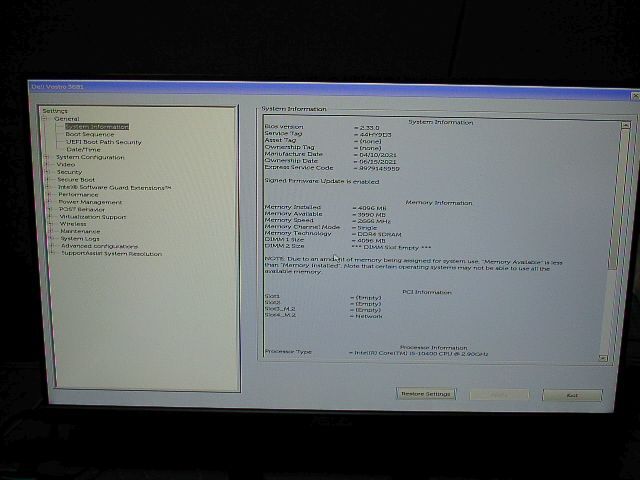
Task: Select the Security category label
Action: (x=69, y=172)
